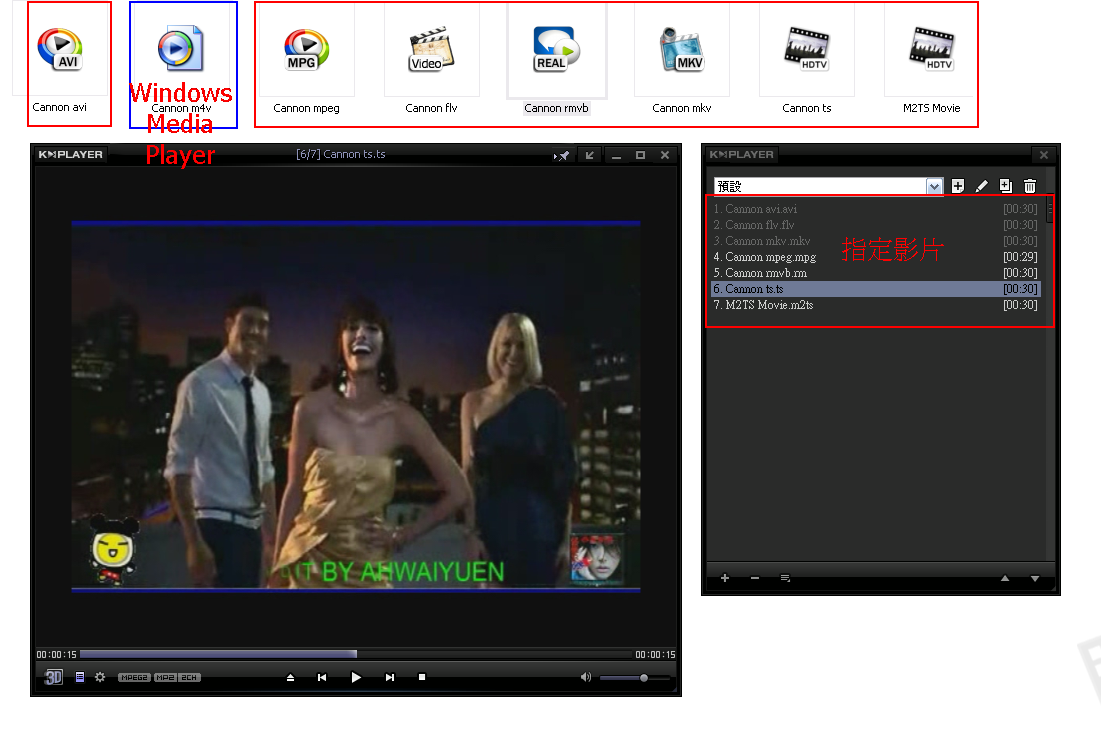1101x732 pixels.
Task: Select the Cannon m4v file icon
Action: (180, 48)
